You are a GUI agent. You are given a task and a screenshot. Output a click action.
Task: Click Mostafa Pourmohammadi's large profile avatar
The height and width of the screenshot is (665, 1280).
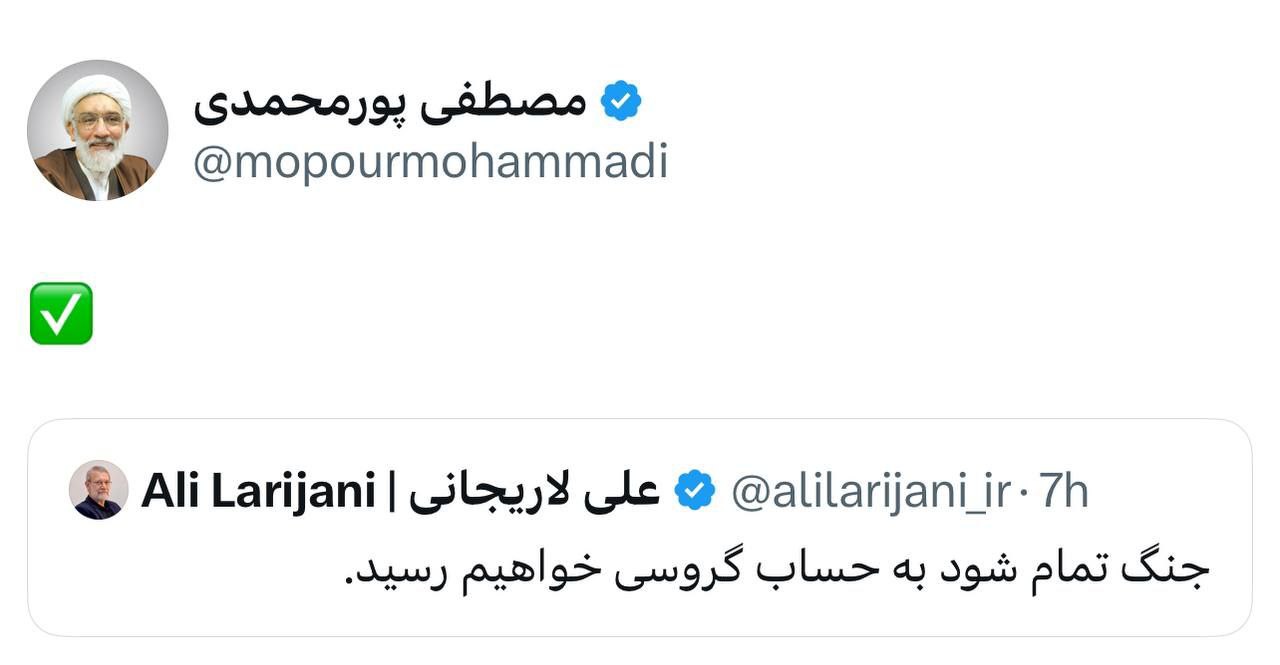click(x=97, y=130)
